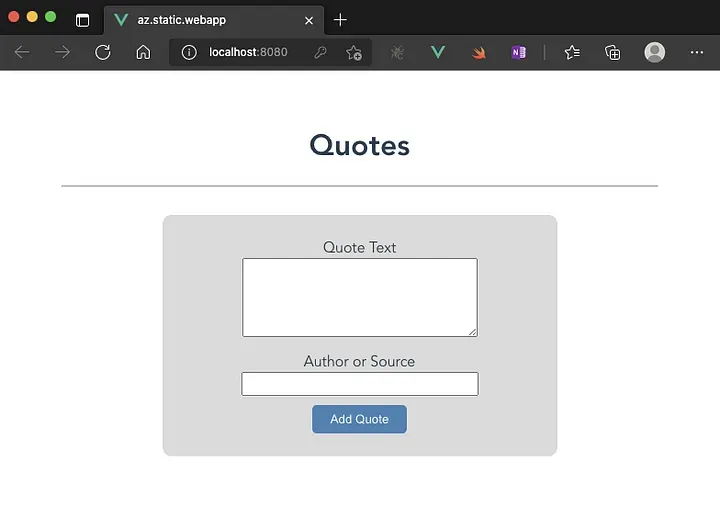
Task: Toggle the vertical tabs sidebar button
Action: pos(83,20)
